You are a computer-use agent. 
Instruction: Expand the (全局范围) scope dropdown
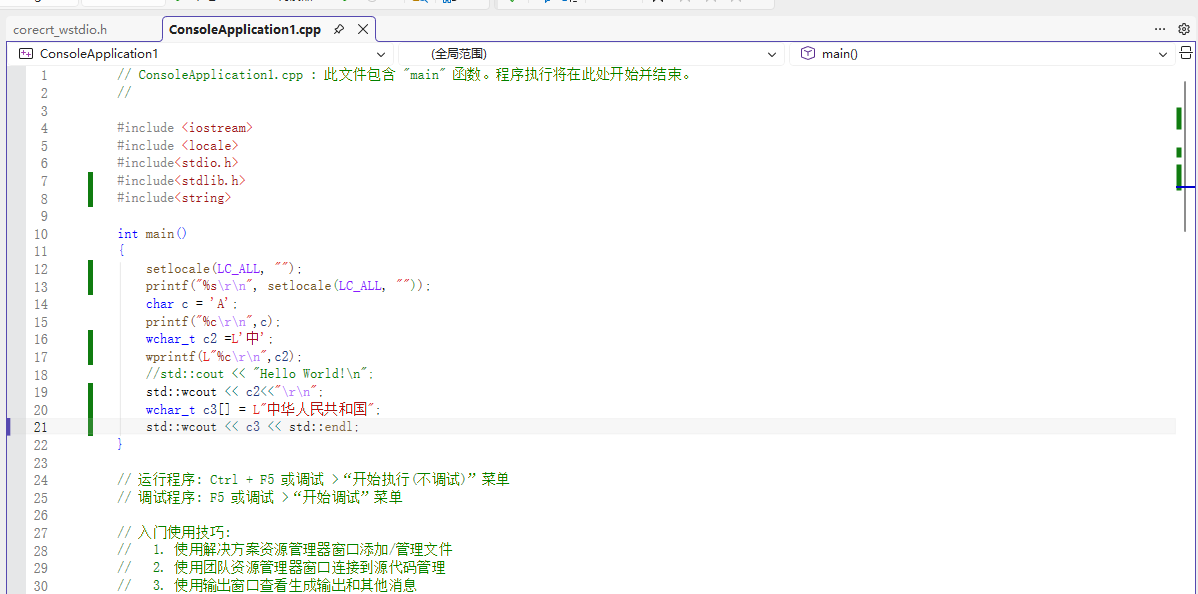[771, 54]
